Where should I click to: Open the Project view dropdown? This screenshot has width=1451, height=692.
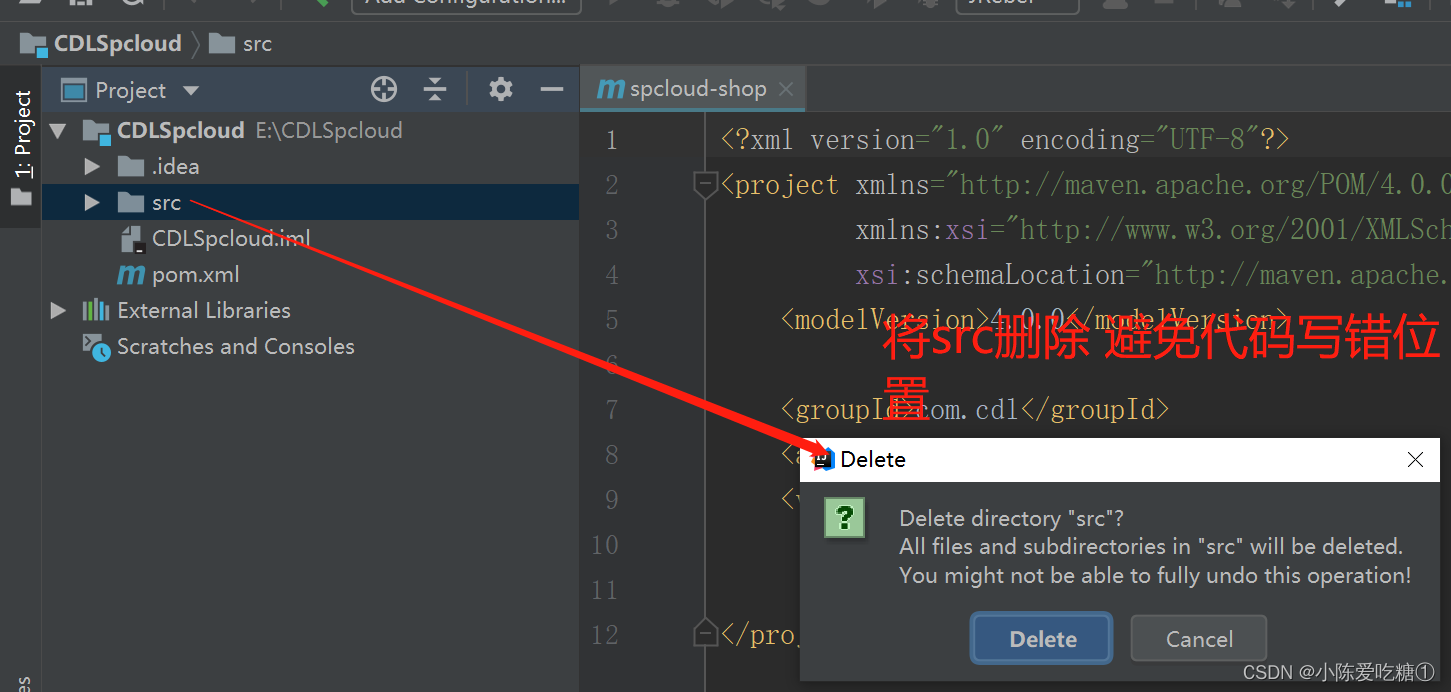[x=191, y=91]
